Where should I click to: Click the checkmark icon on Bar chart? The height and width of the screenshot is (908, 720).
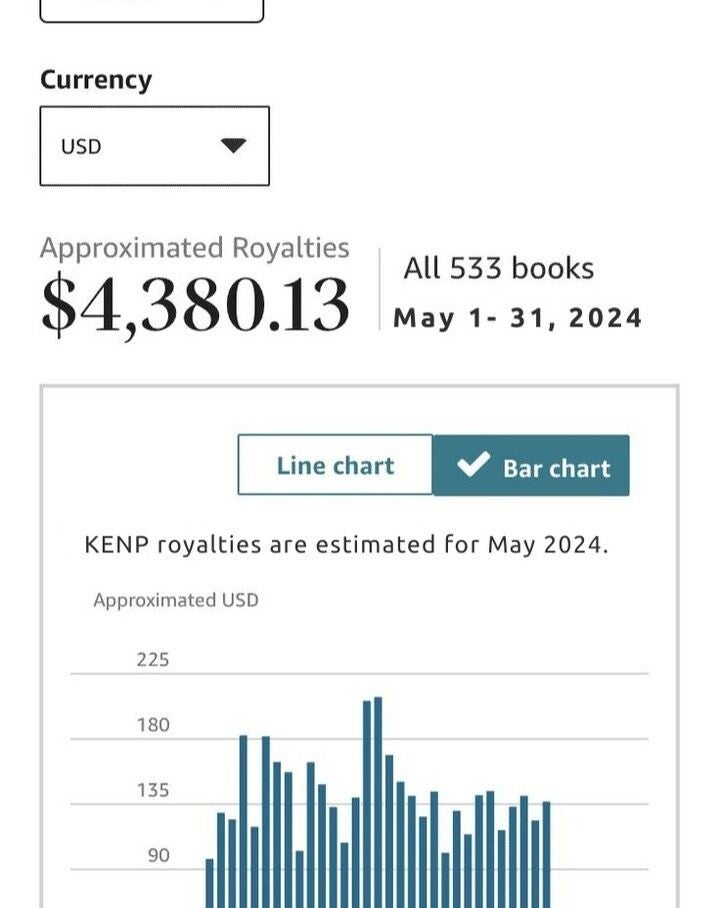[472, 465]
